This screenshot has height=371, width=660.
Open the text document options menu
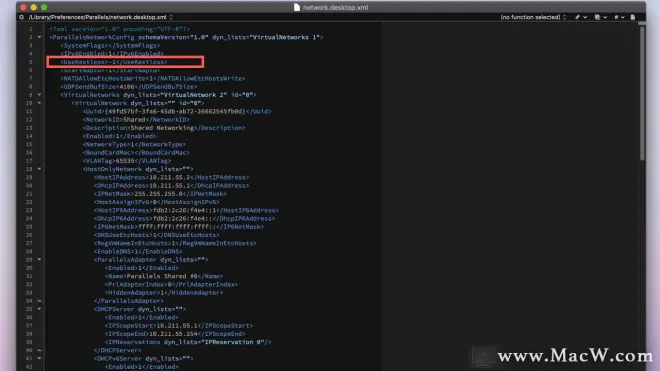click(601, 17)
